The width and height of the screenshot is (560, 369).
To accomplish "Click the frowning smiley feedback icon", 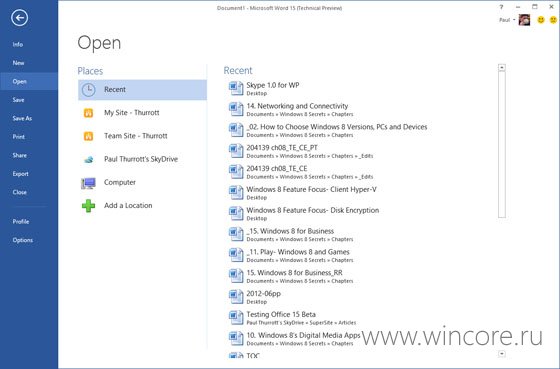I will pos(553,20).
